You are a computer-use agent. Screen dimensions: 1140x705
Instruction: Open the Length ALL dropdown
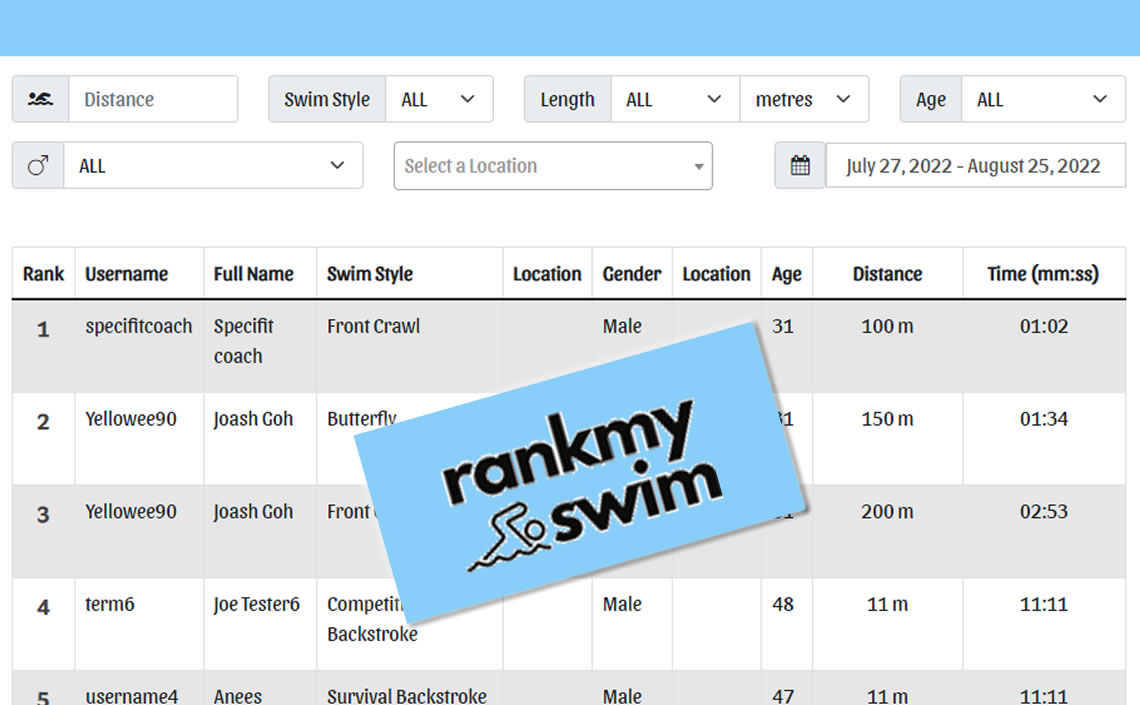point(675,99)
